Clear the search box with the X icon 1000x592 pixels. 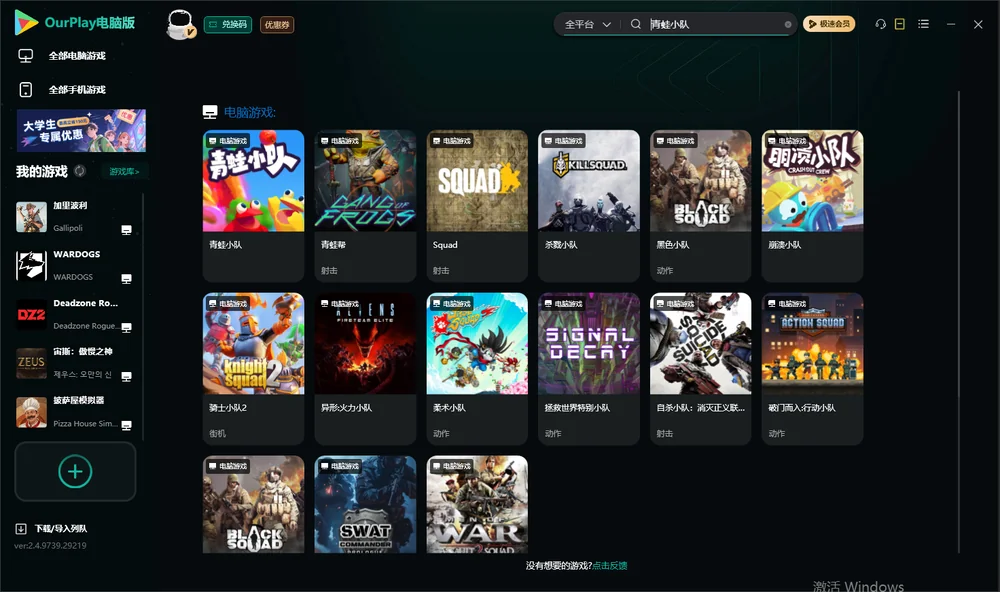(x=788, y=25)
